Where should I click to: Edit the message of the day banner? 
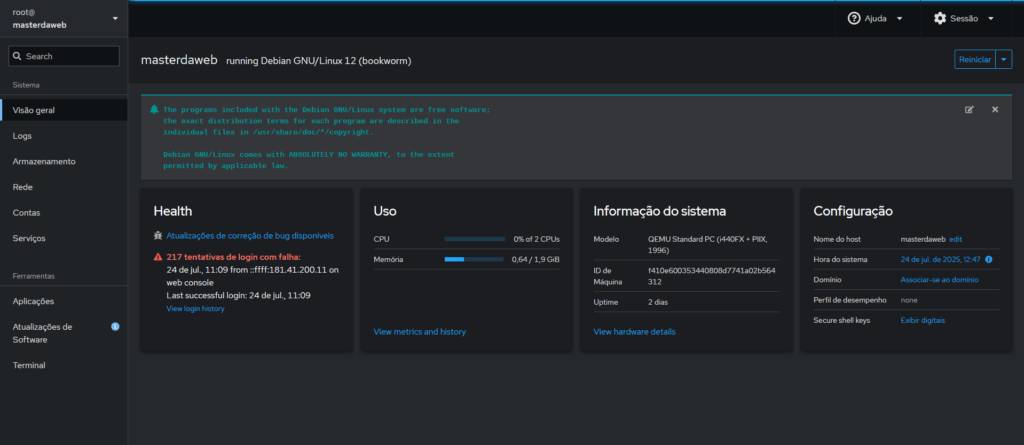[x=969, y=109]
